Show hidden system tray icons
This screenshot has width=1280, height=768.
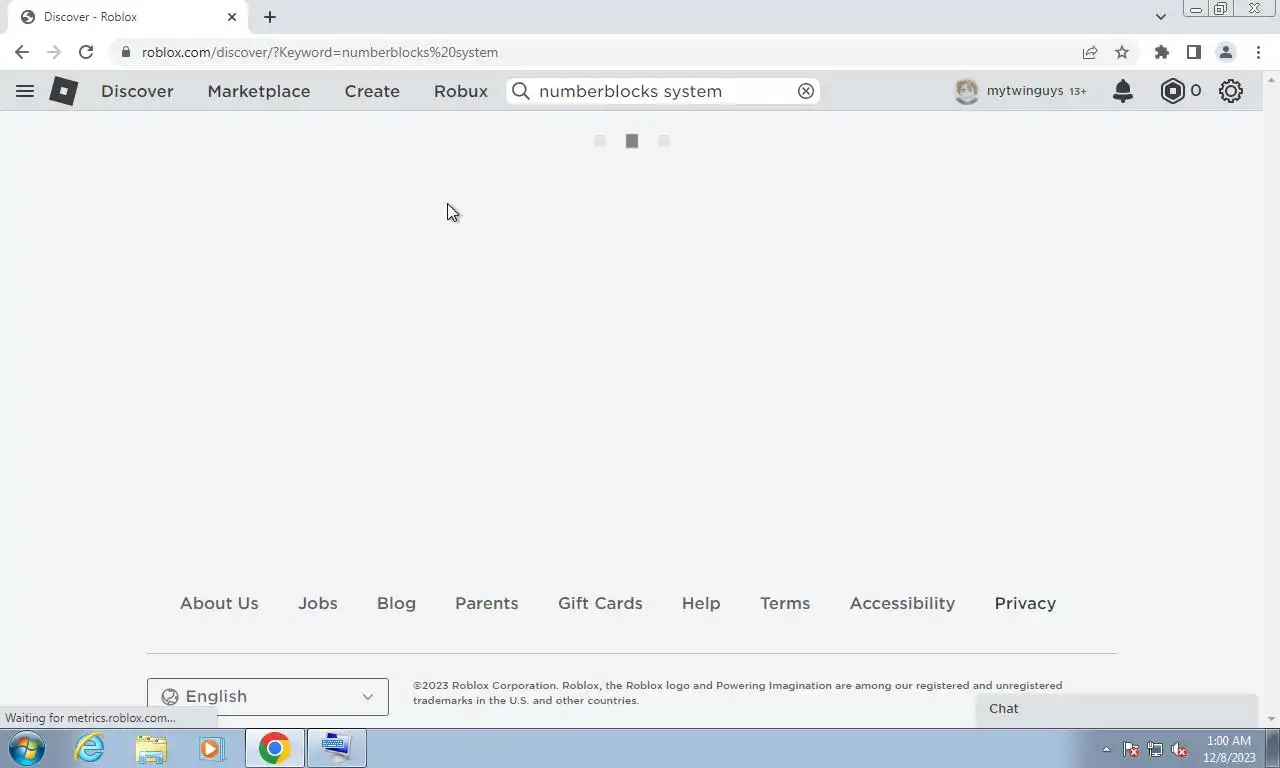(1106, 749)
